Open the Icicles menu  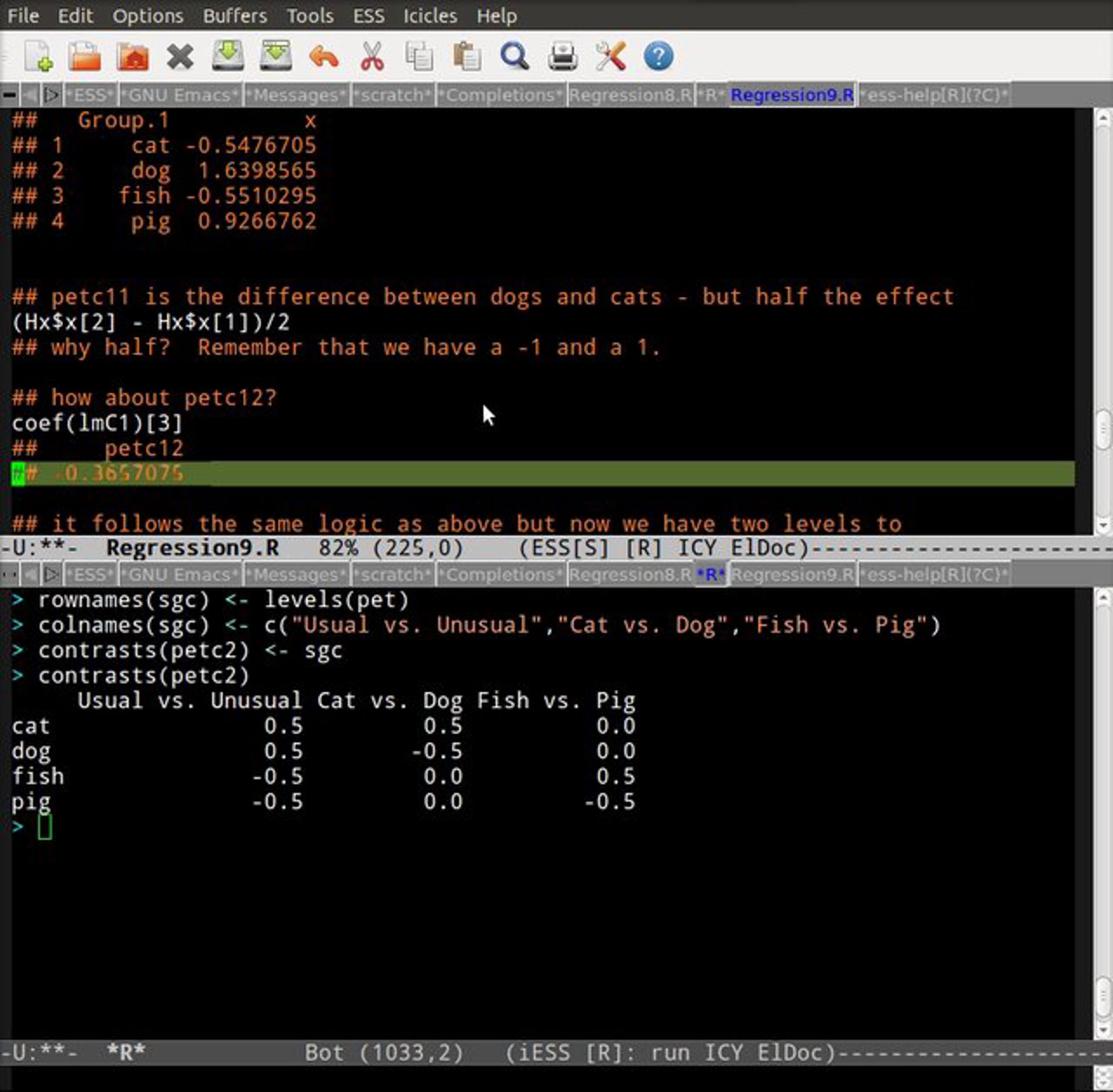pos(430,15)
